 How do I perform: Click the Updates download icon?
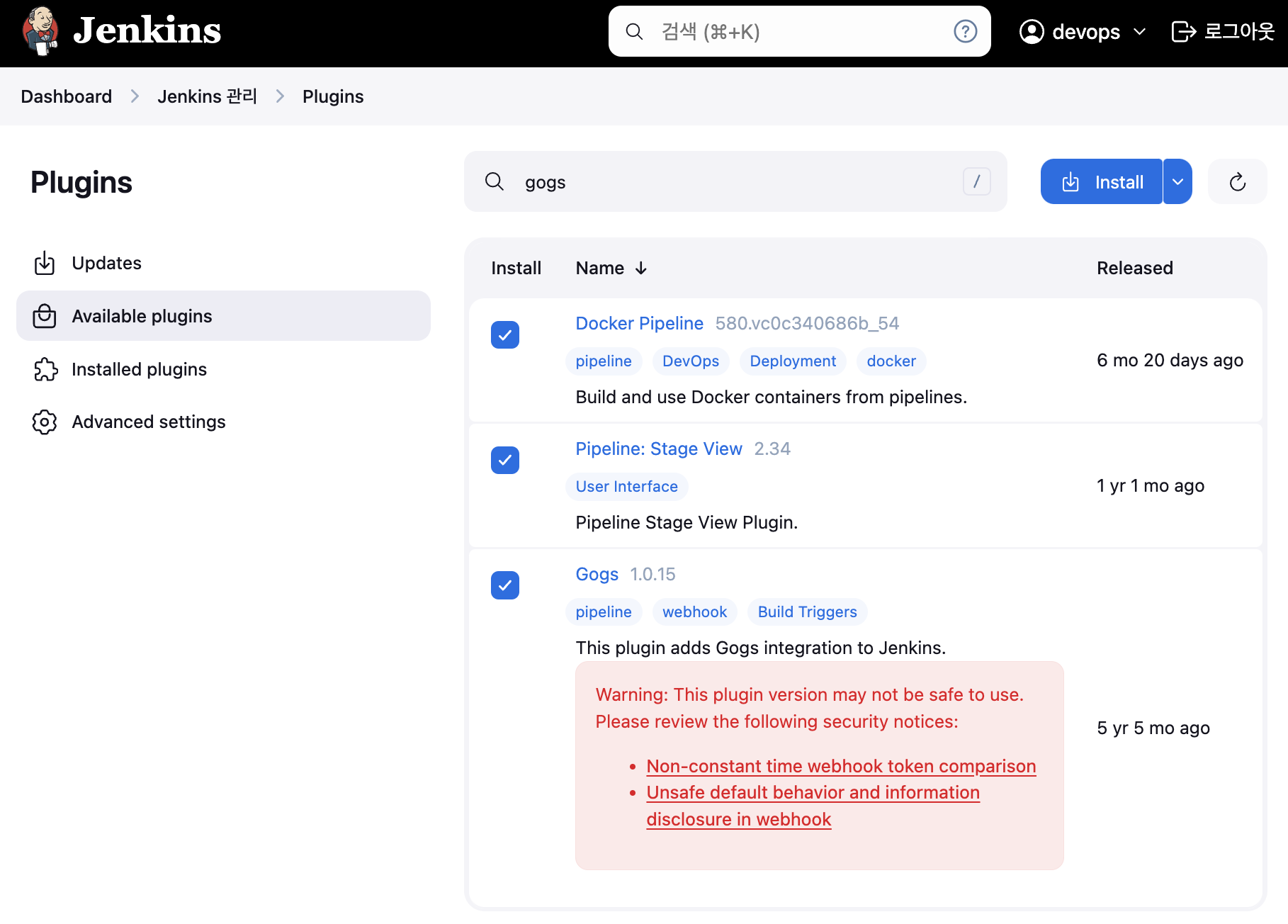[45, 263]
